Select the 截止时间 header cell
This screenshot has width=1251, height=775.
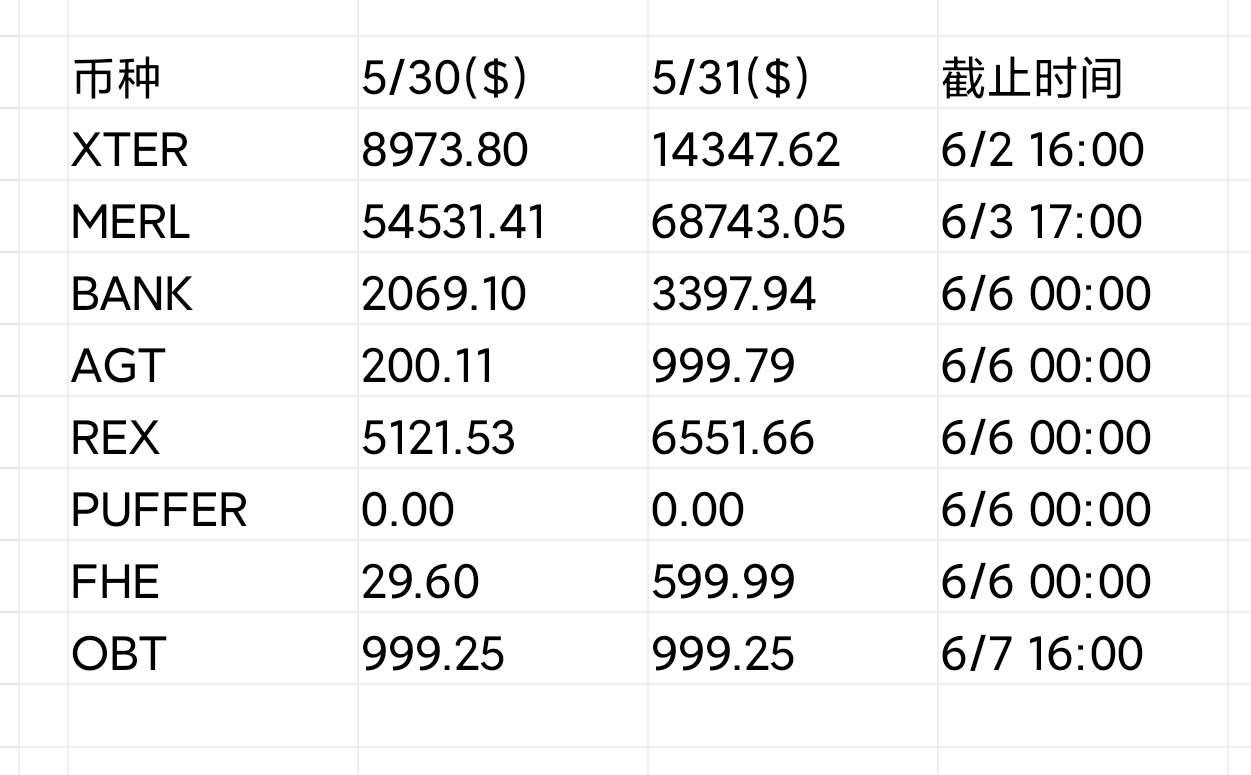pos(1083,73)
